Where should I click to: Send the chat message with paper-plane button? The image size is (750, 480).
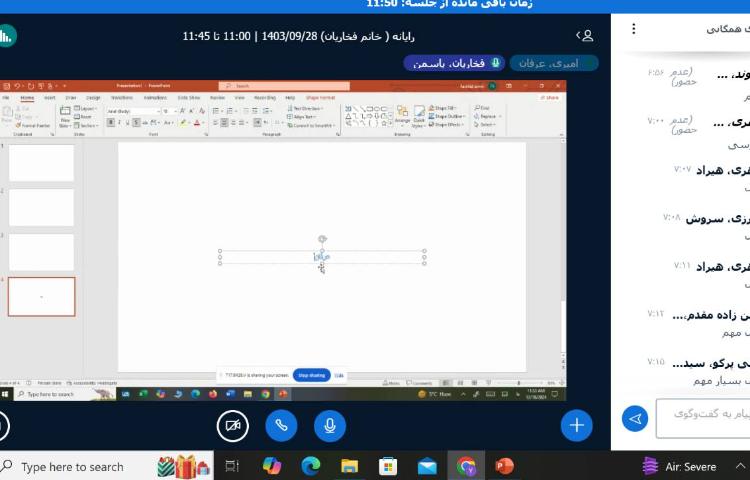click(635, 419)
